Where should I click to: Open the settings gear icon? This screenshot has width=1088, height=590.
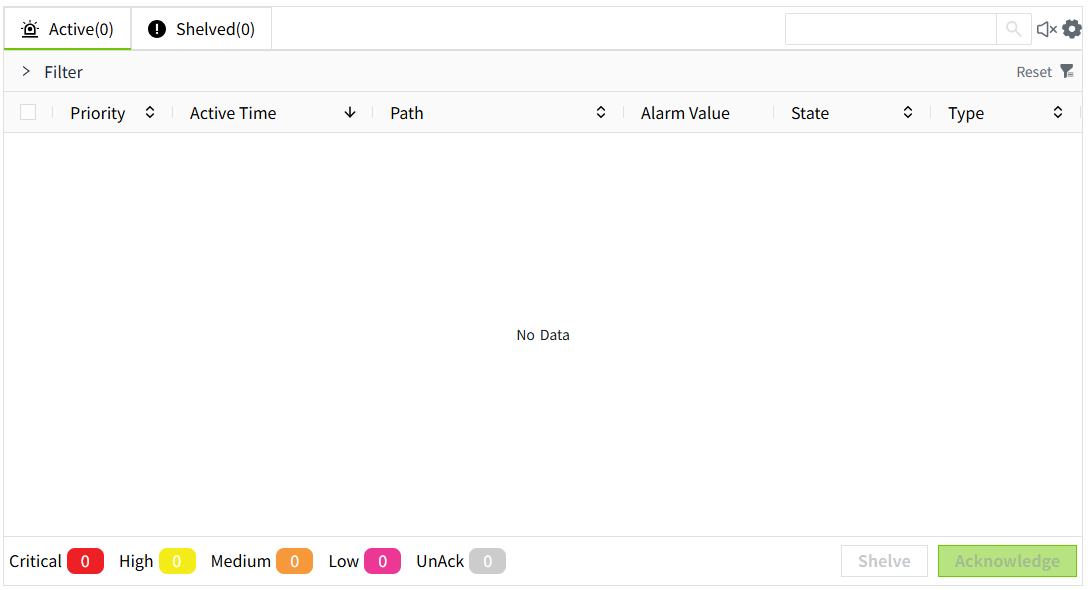coord(1072,29)
